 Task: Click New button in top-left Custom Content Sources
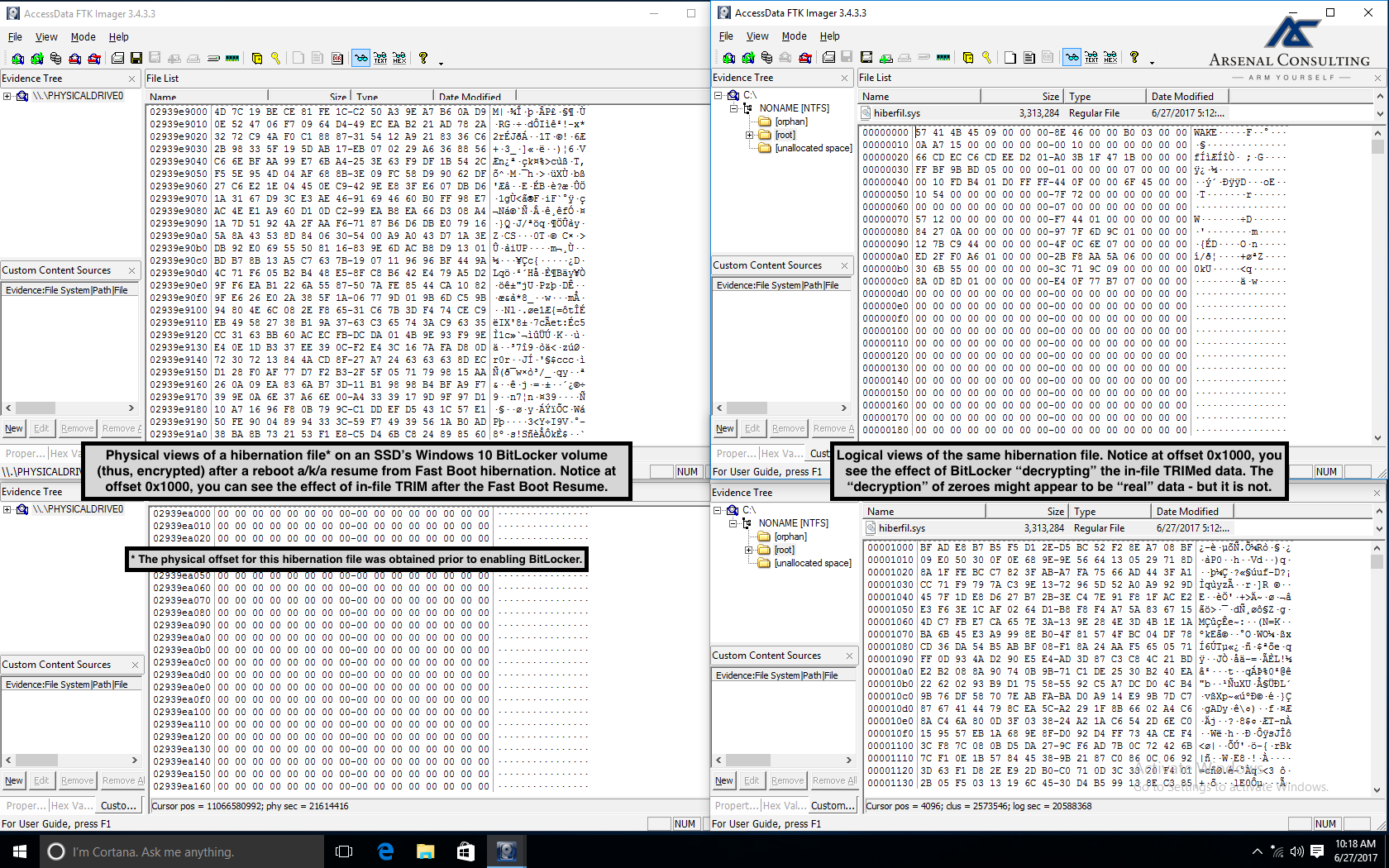click(14, 428)
